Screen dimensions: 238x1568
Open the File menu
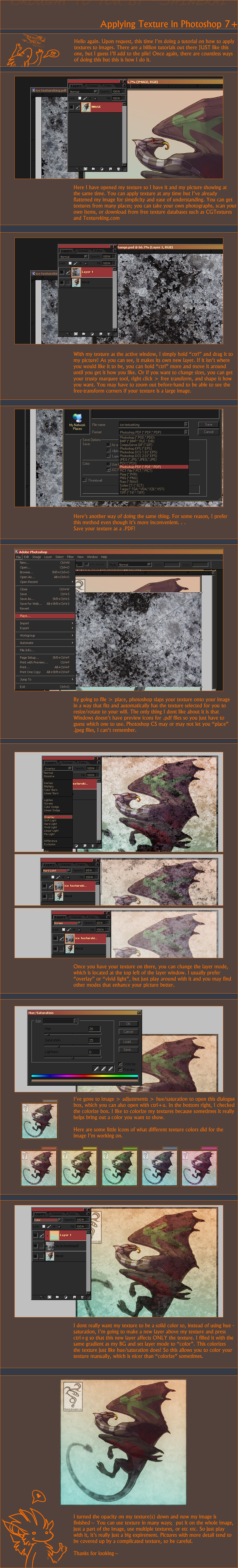19,557
